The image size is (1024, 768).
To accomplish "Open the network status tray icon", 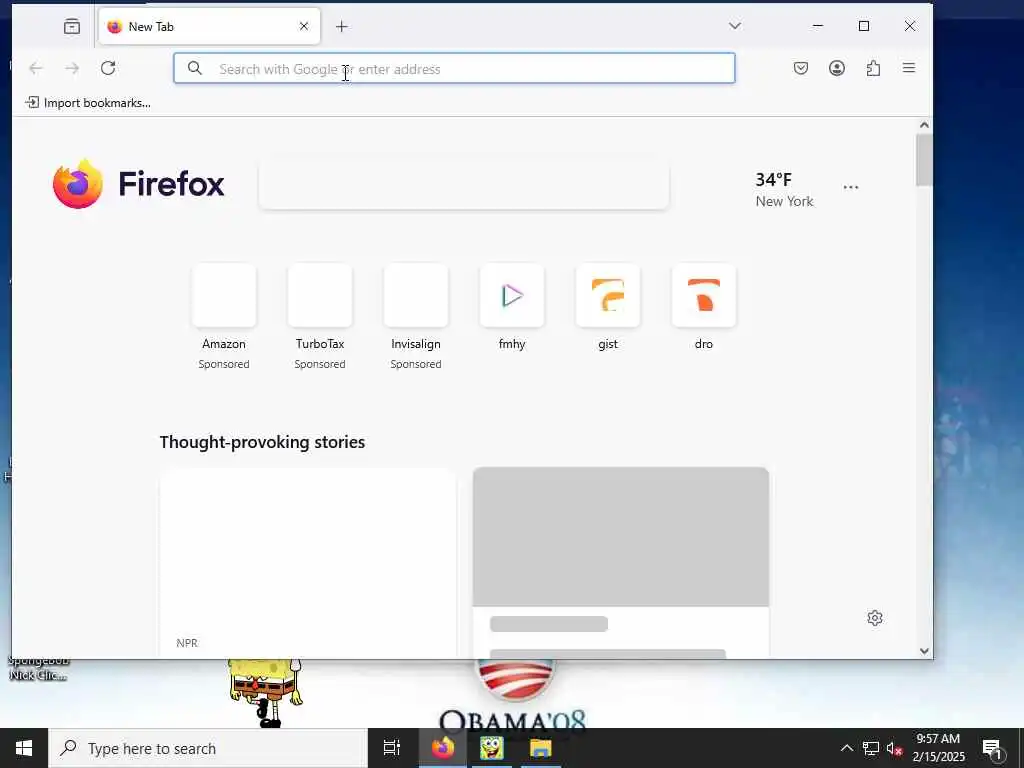I will tap(871, 748).
